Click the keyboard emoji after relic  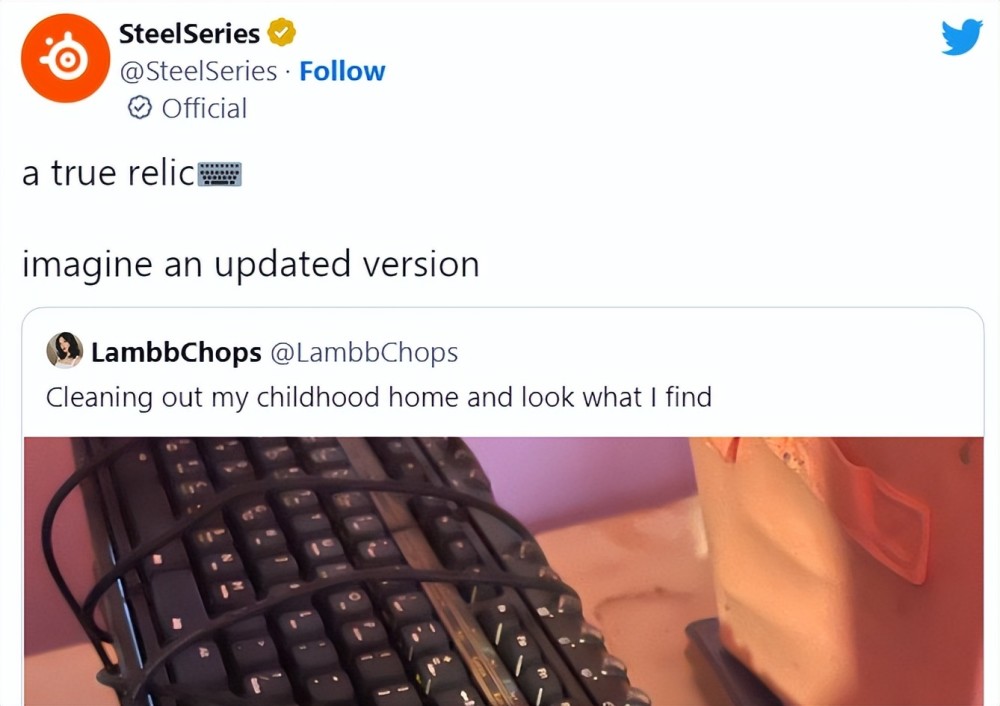(219, 174)
